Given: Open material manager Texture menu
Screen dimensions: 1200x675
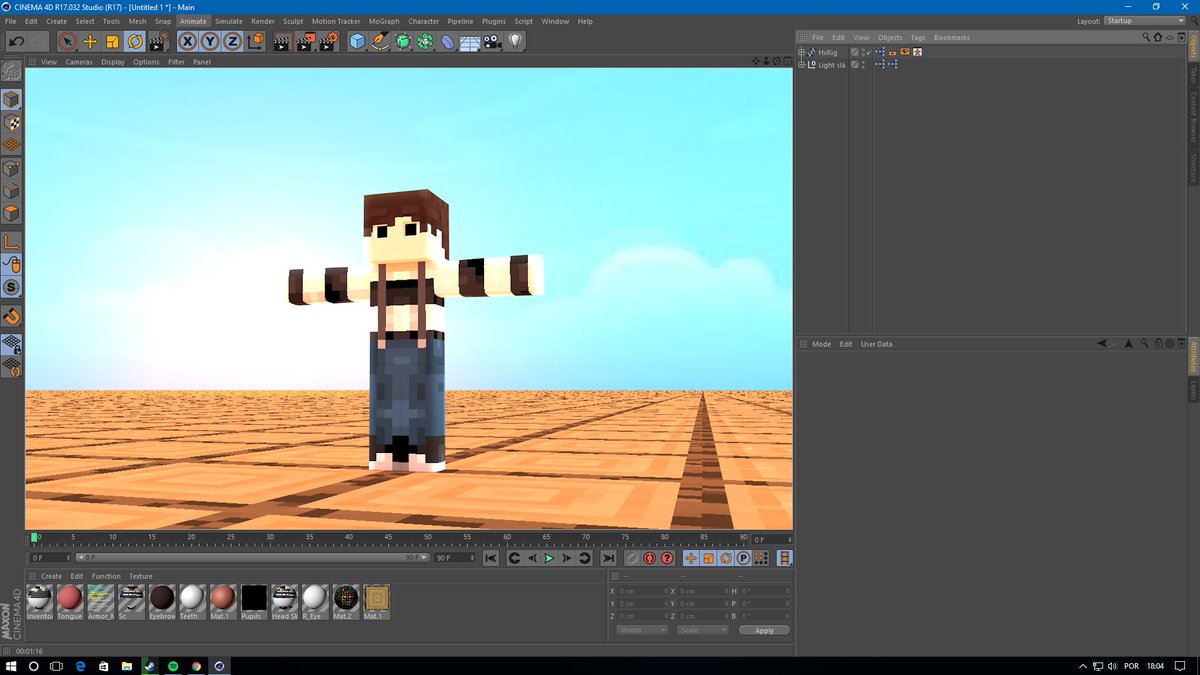Looking at the screenshot, I should [x=141, y=576].
